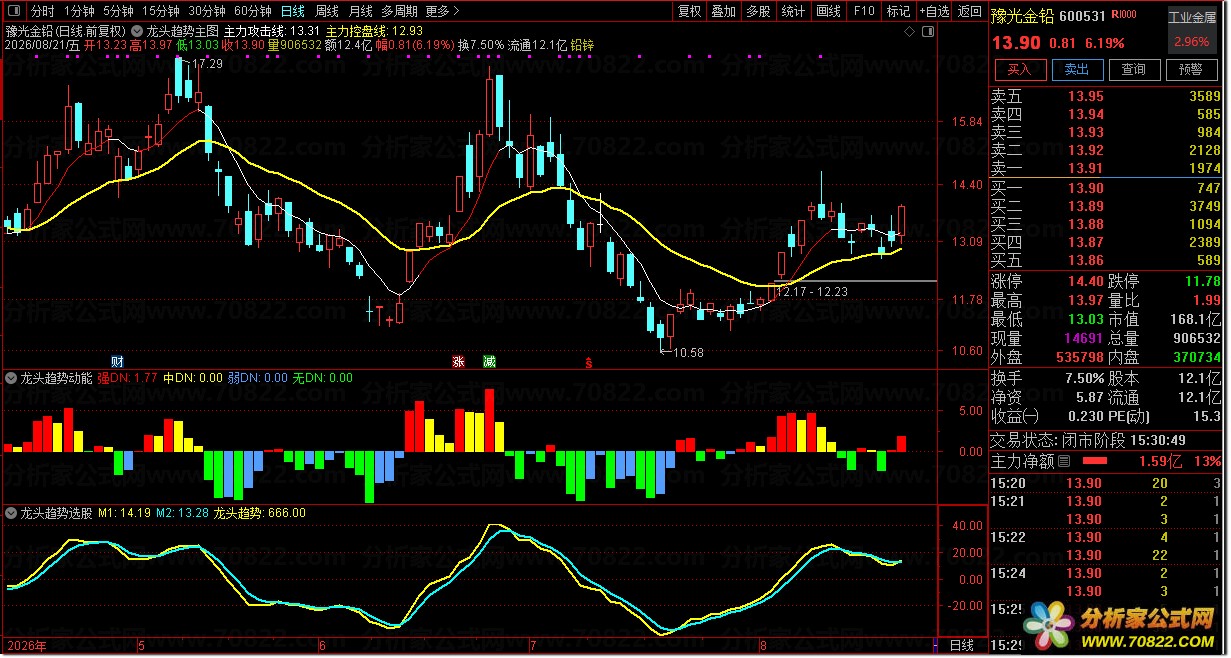Click the 画线 drawing tools button
Image resolution: width=1231 pixels, height=658 pixels.
coord(828,12)
